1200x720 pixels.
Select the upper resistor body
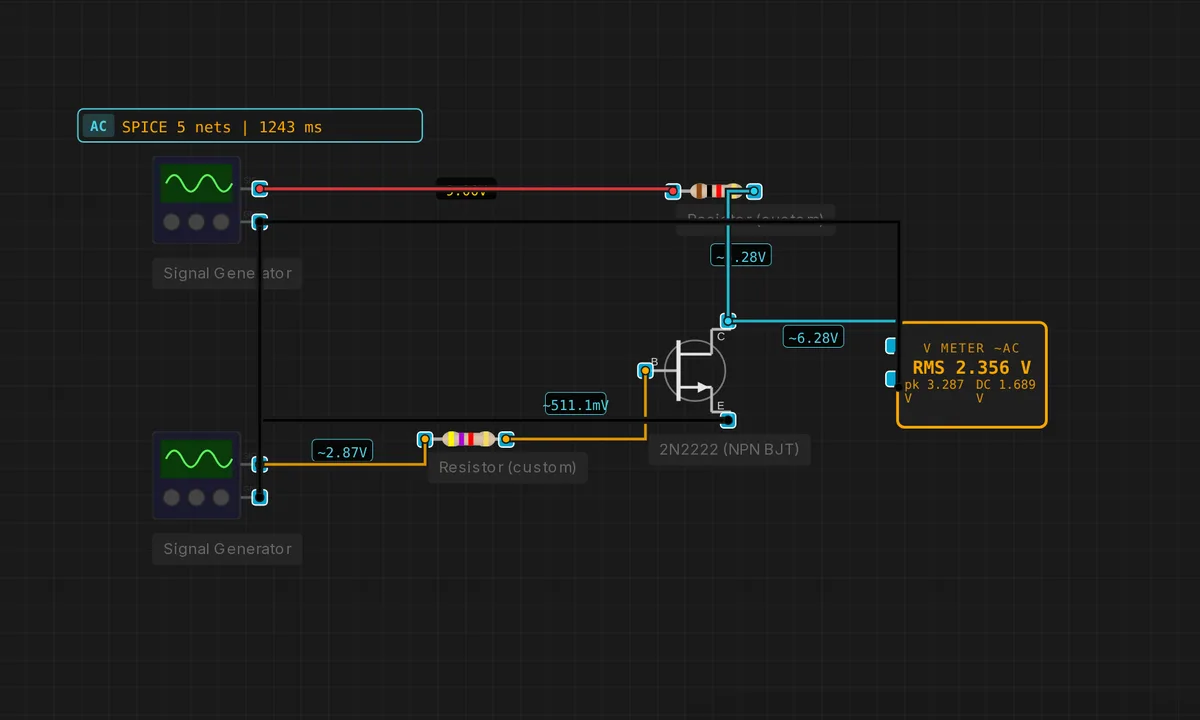(714, 191)
